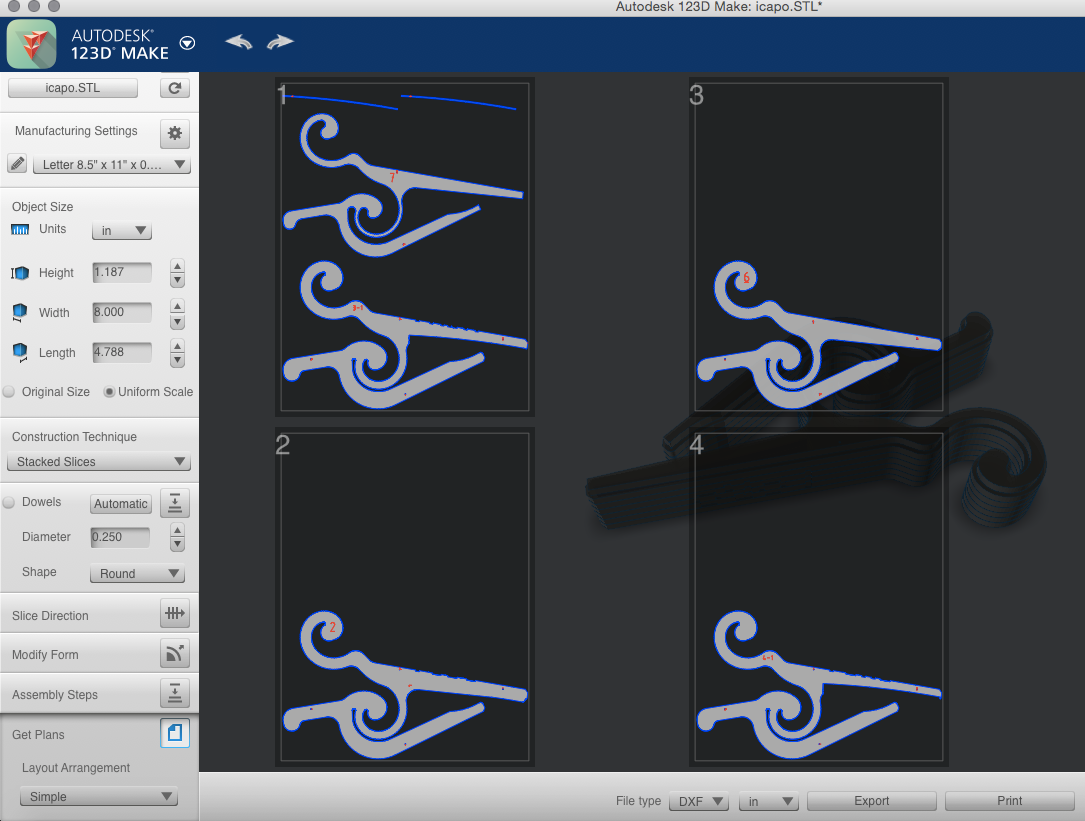Select the Uniform Scale radio button
The height and width of the screenshot is (821, 1085).
pyautogui.click(x=109, y=391)
